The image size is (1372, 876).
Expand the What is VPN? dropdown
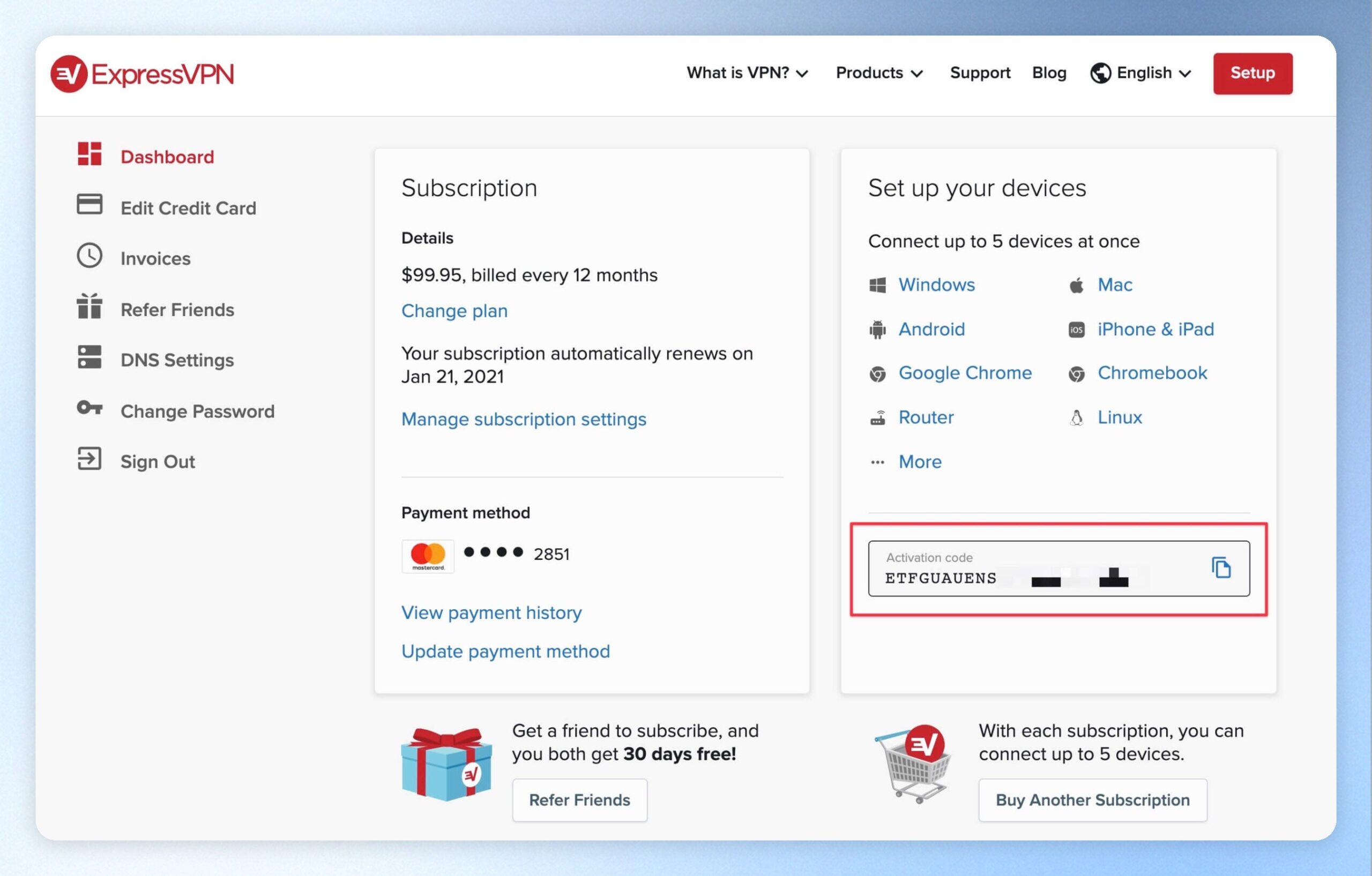coord(747,73)
